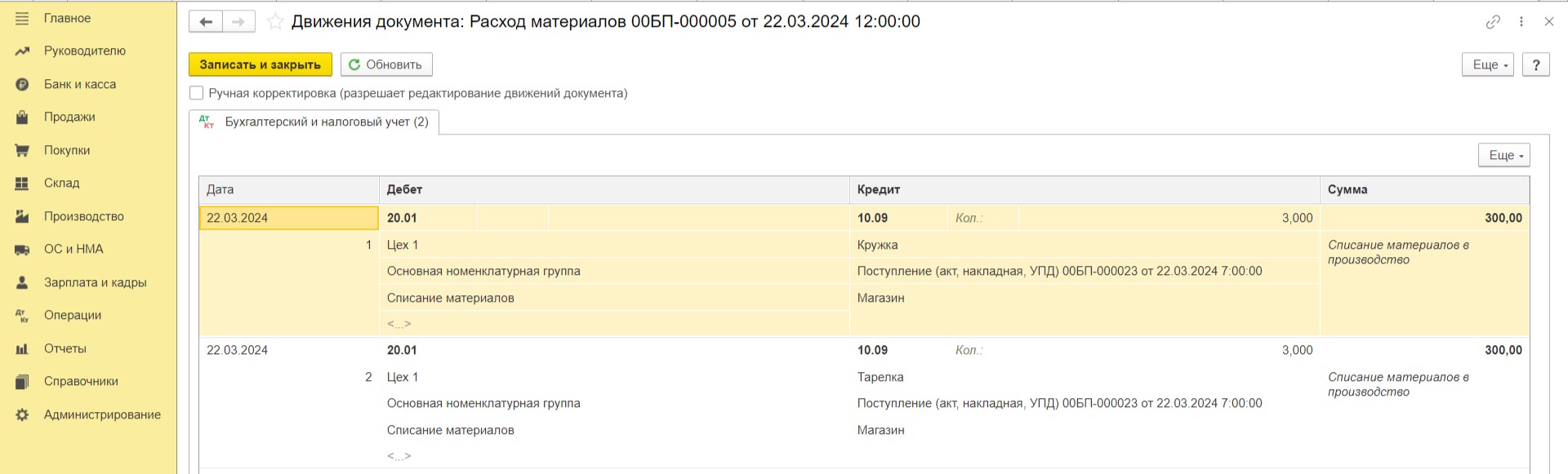Add document to favorites star
This screenshot has width=1568, height=474.
click(x=275, y=22)
